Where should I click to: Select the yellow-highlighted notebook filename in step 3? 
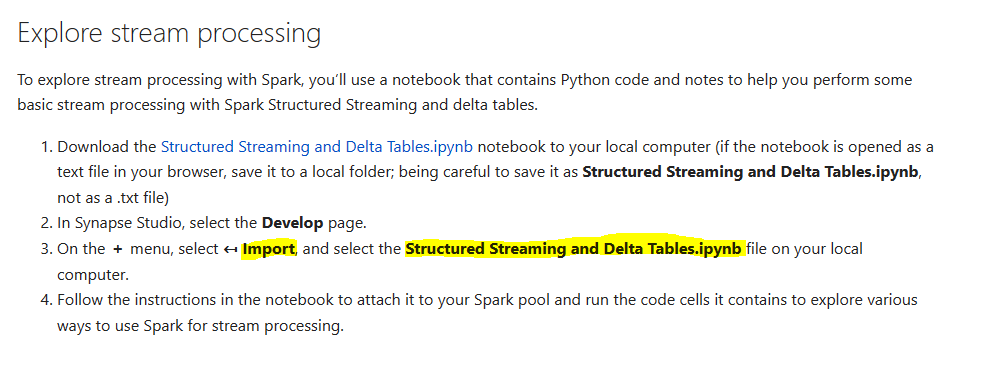click(575, 249)
